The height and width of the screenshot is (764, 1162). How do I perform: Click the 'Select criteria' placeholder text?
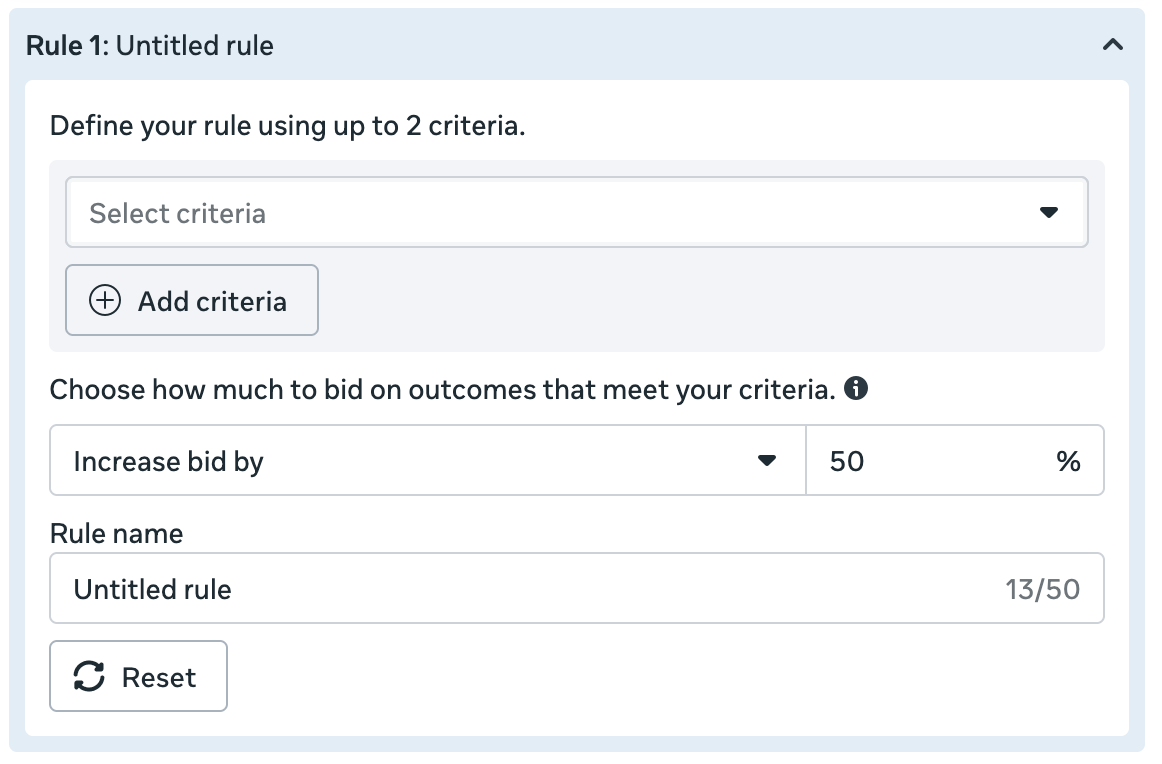point(178,213)
